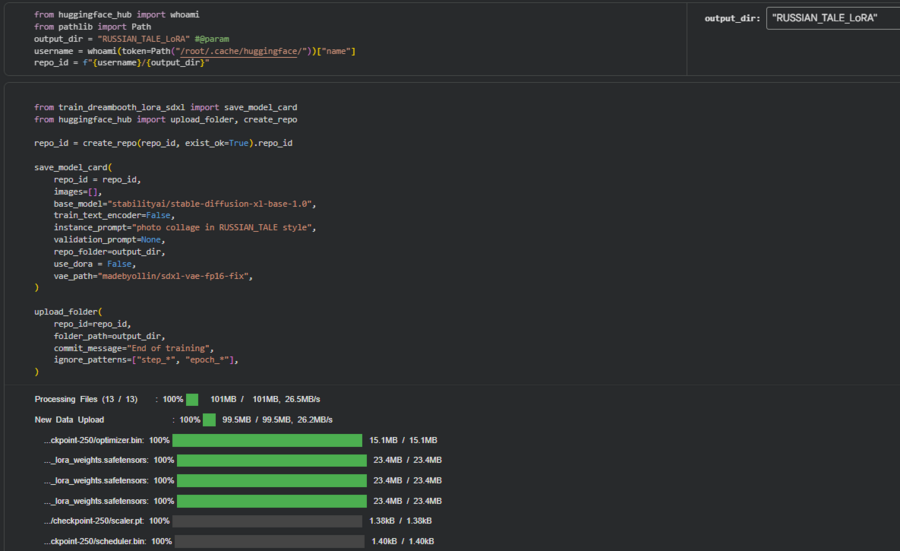
Task: Click the instance_prompt RUSSIAN_TALE string
Action: (224, 227)
